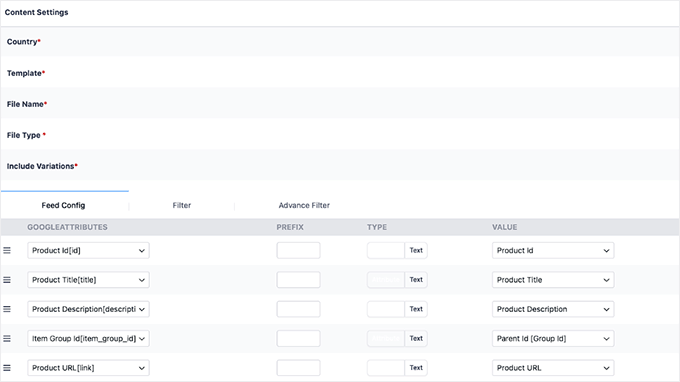Click the GOOGLEATTRIBUTES column header
Image resolution: width=680 pixels, height=382 pixels.
[67, 227]
